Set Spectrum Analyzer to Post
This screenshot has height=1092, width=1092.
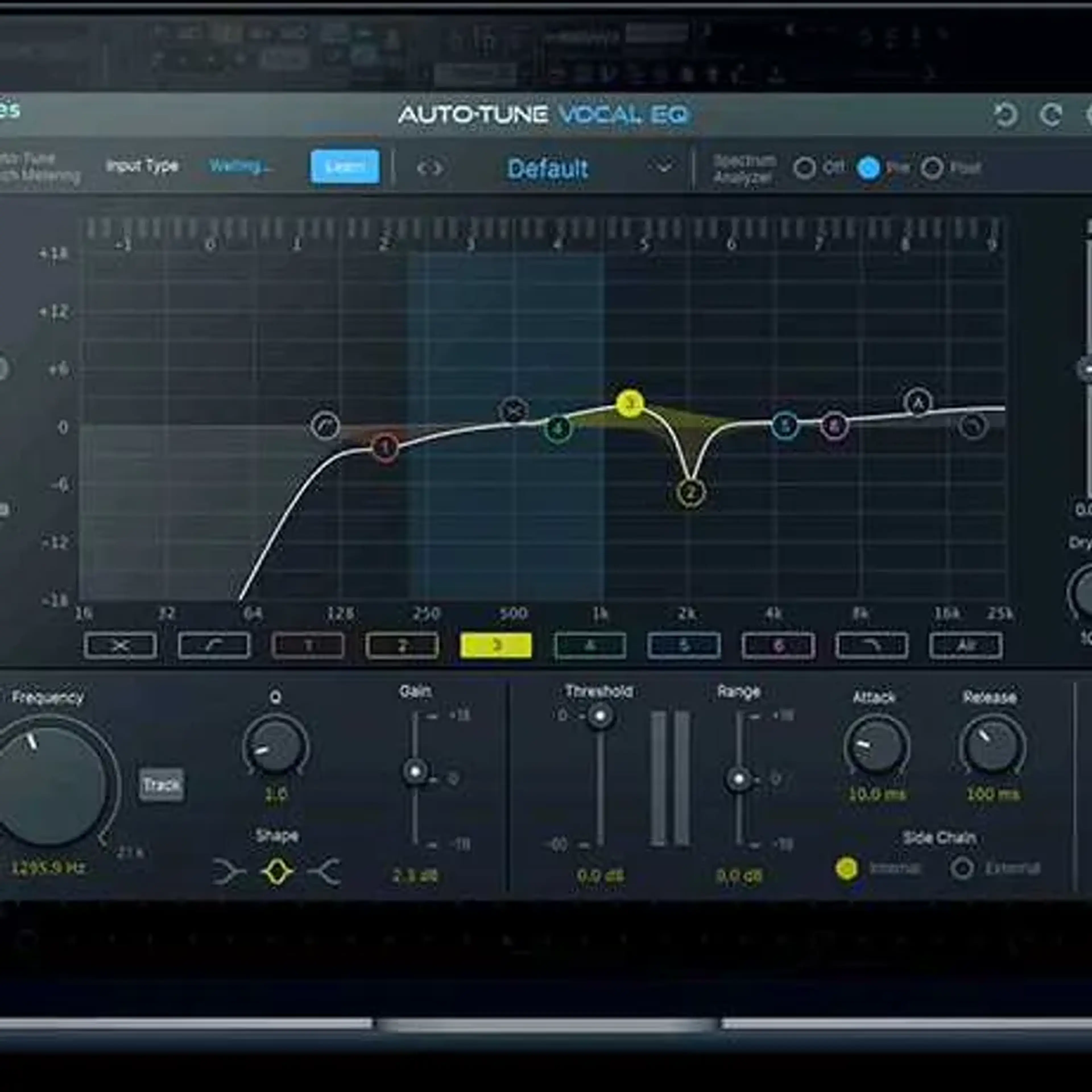pos(932,168)
